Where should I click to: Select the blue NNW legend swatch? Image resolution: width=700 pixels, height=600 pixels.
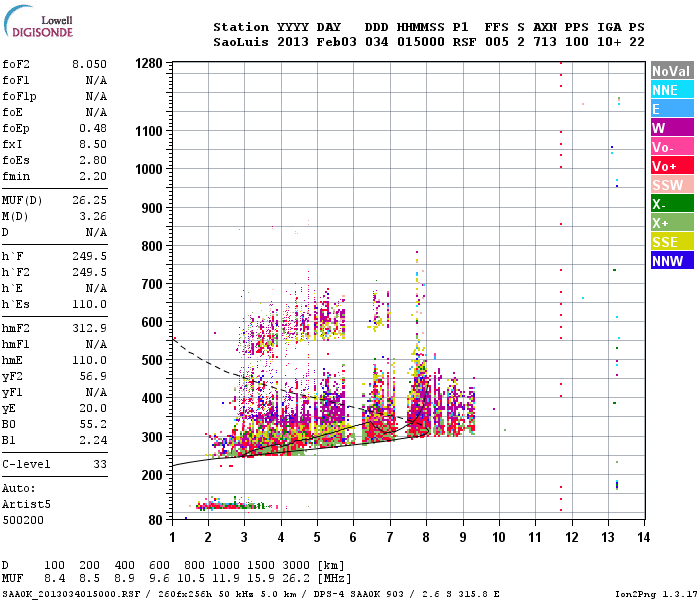coord(672,261)
